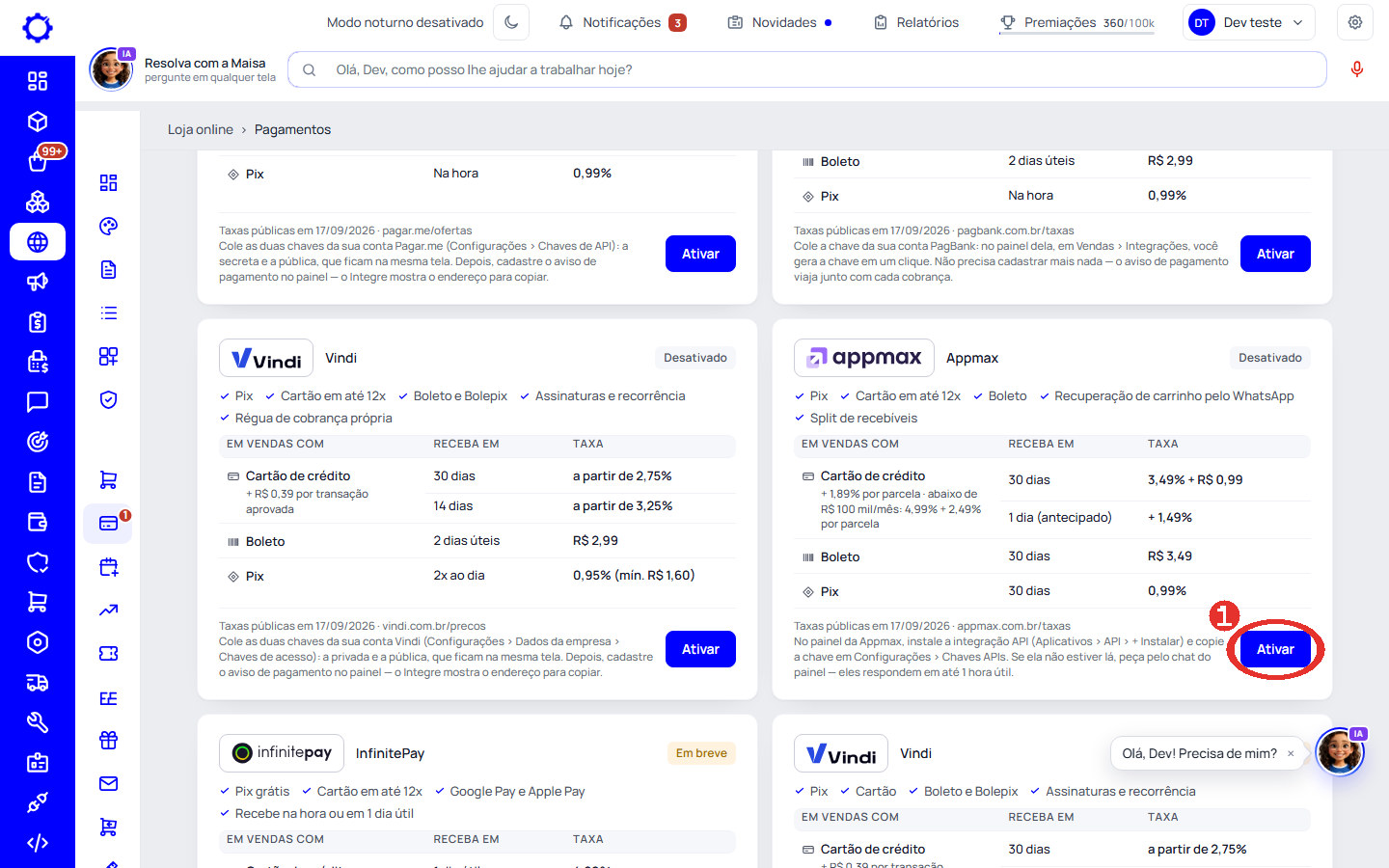Toggle night mode with the moon button

pos(511,22)
